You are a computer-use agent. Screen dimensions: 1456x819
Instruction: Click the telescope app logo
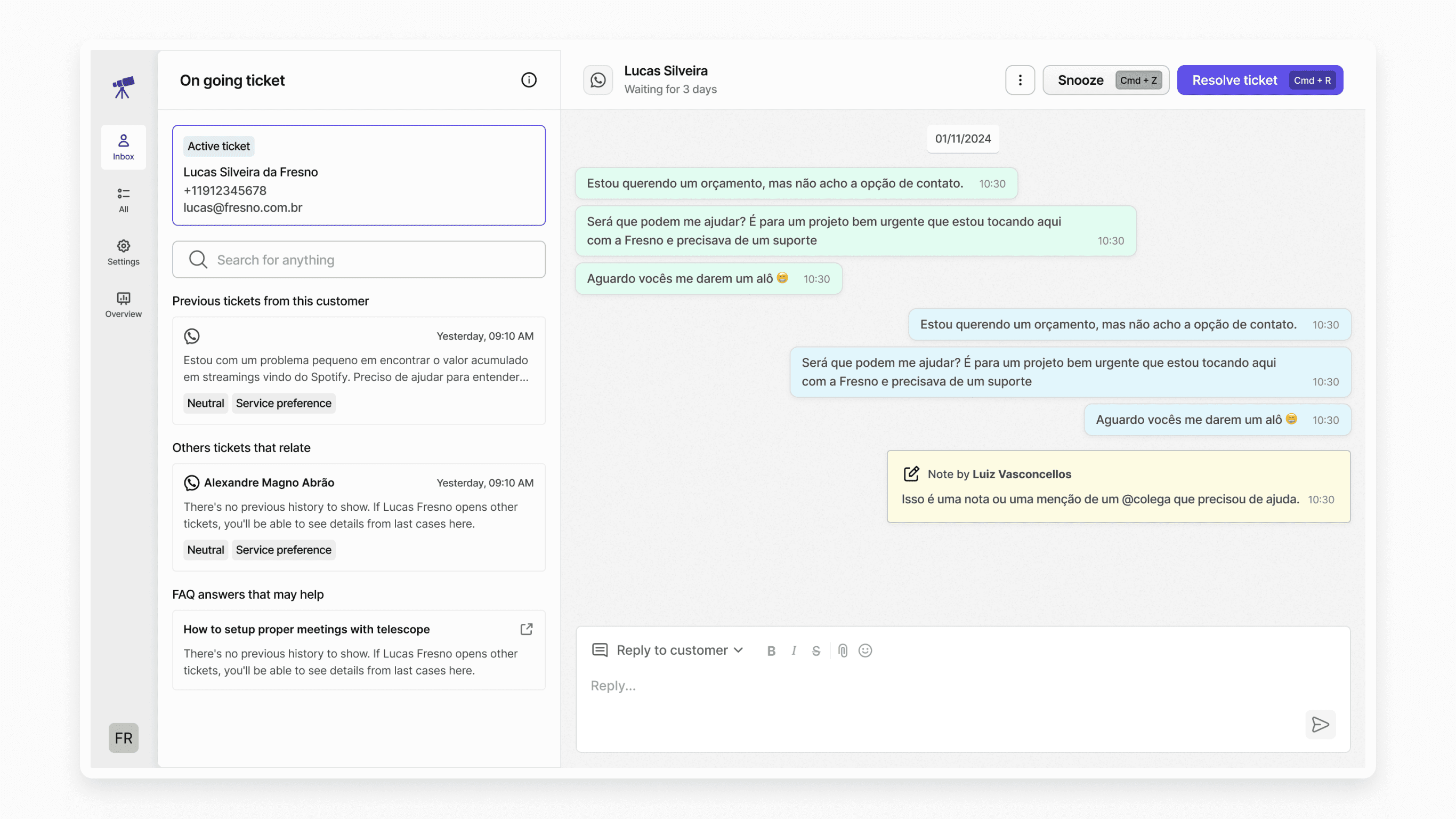(123, 87)
